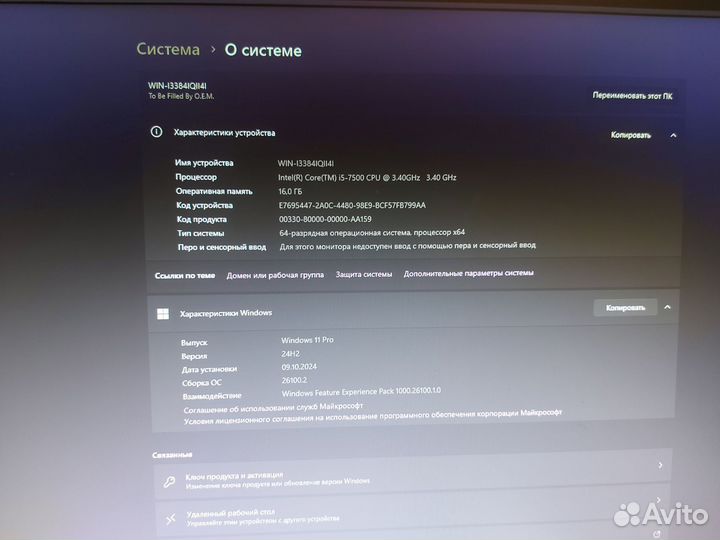Go back to Система breadcrumb
720x540 pixels.
coord(168,49)
